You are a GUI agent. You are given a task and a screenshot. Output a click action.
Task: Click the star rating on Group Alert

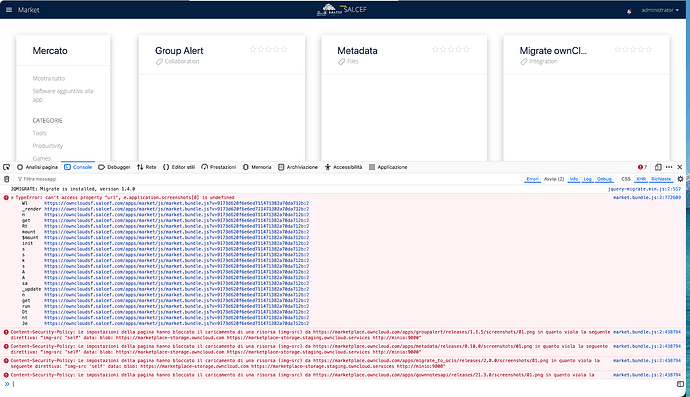[268, 49]
